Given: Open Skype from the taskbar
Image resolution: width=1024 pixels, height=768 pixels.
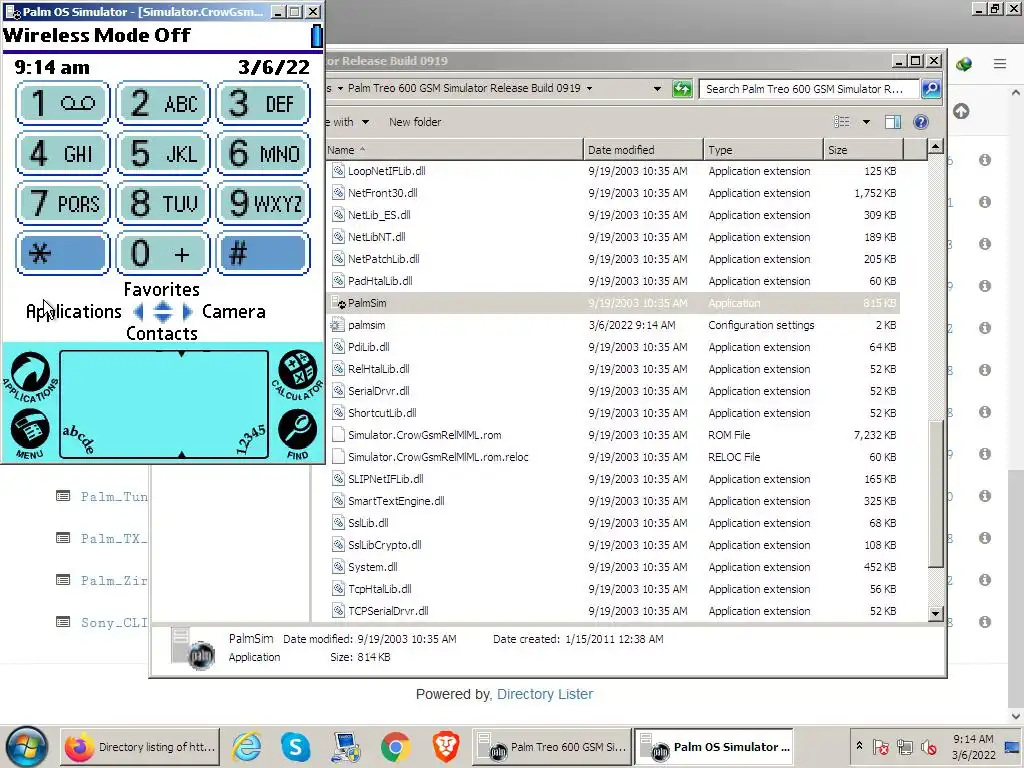Looking at the screenshot, I should point(296,746).
